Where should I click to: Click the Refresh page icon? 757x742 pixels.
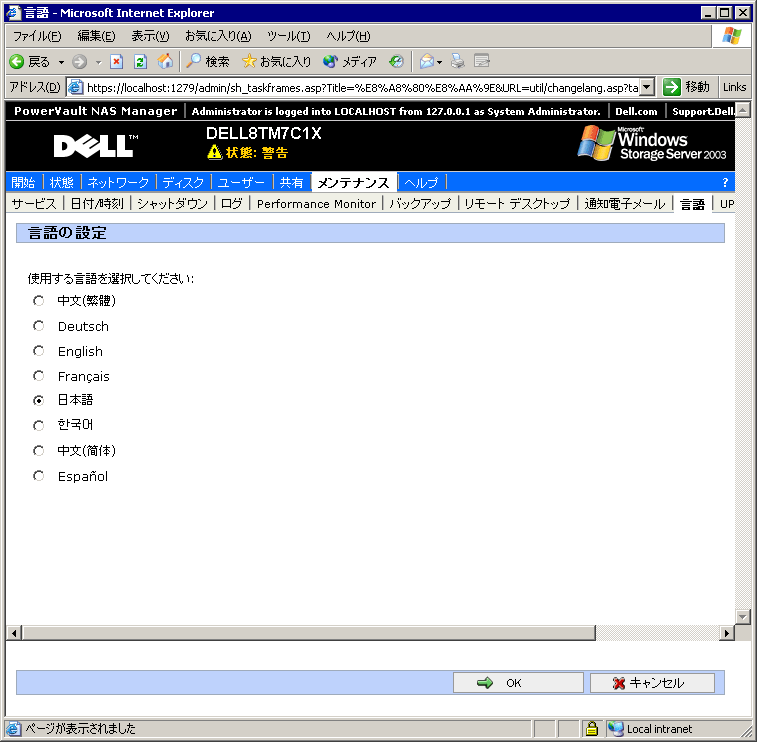coord(140,62)
